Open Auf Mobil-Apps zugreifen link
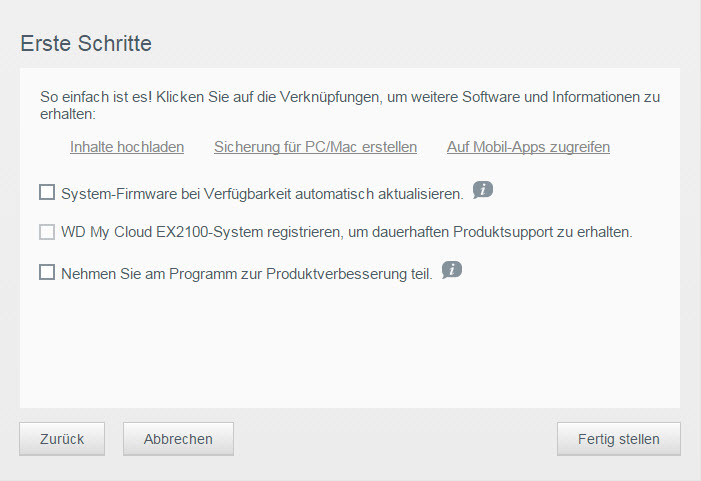Screen dimensions: 701x481 [x=528, y=147]
